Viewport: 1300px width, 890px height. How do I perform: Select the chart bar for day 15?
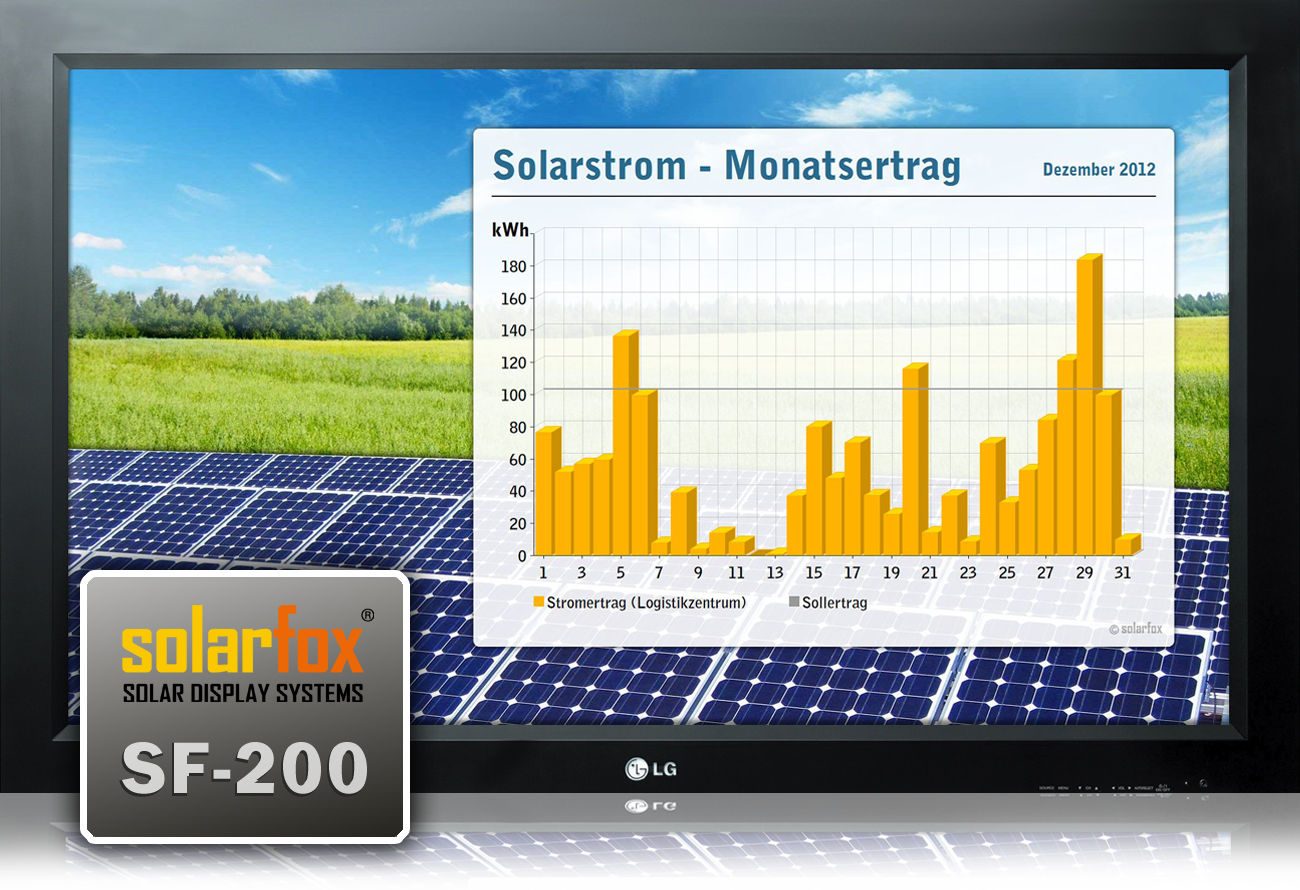(x=818, y=489)
